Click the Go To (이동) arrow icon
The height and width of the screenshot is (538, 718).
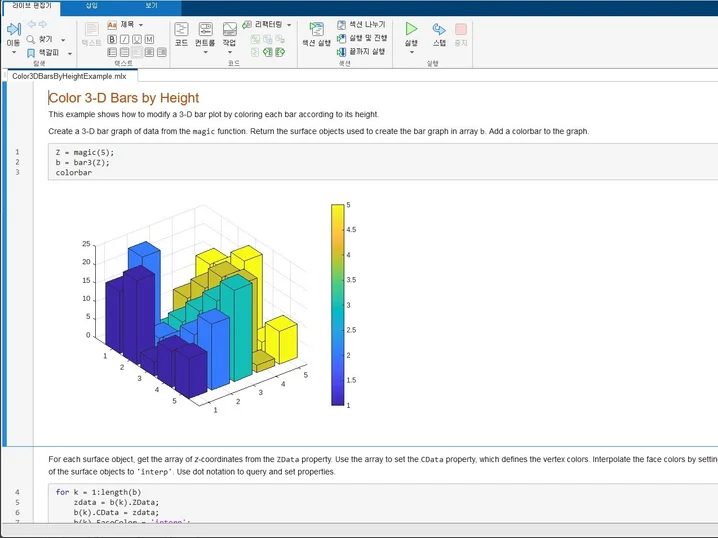(13, 30)
